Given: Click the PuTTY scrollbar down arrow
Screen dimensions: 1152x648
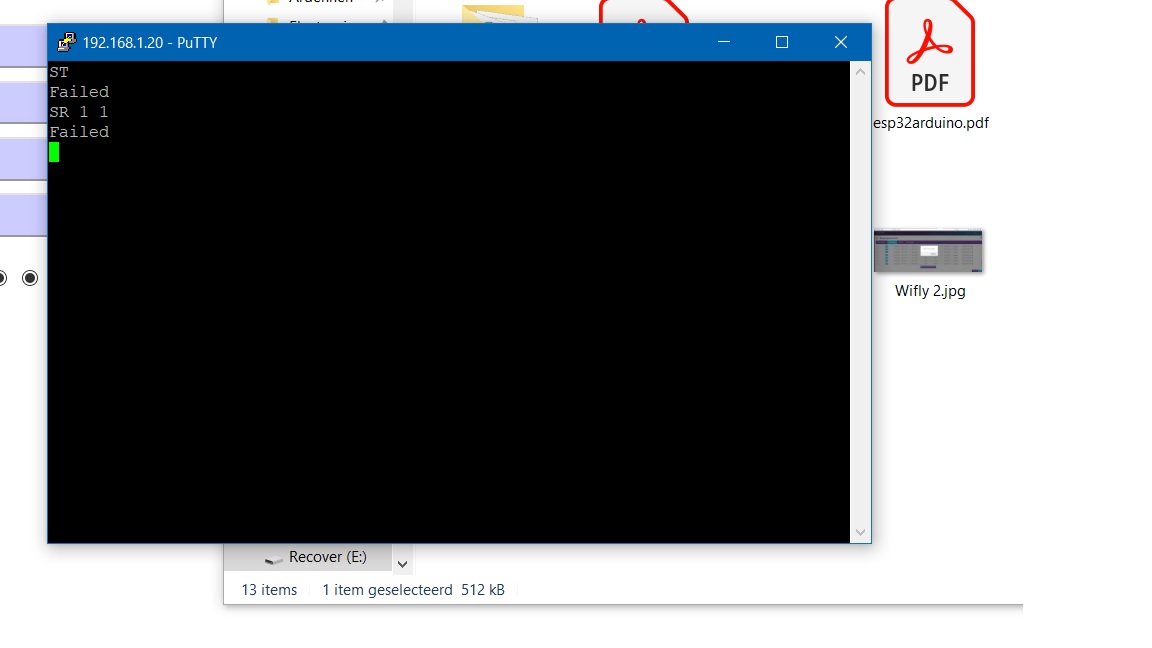Looking at the screenshot, I should pos(860,533).
